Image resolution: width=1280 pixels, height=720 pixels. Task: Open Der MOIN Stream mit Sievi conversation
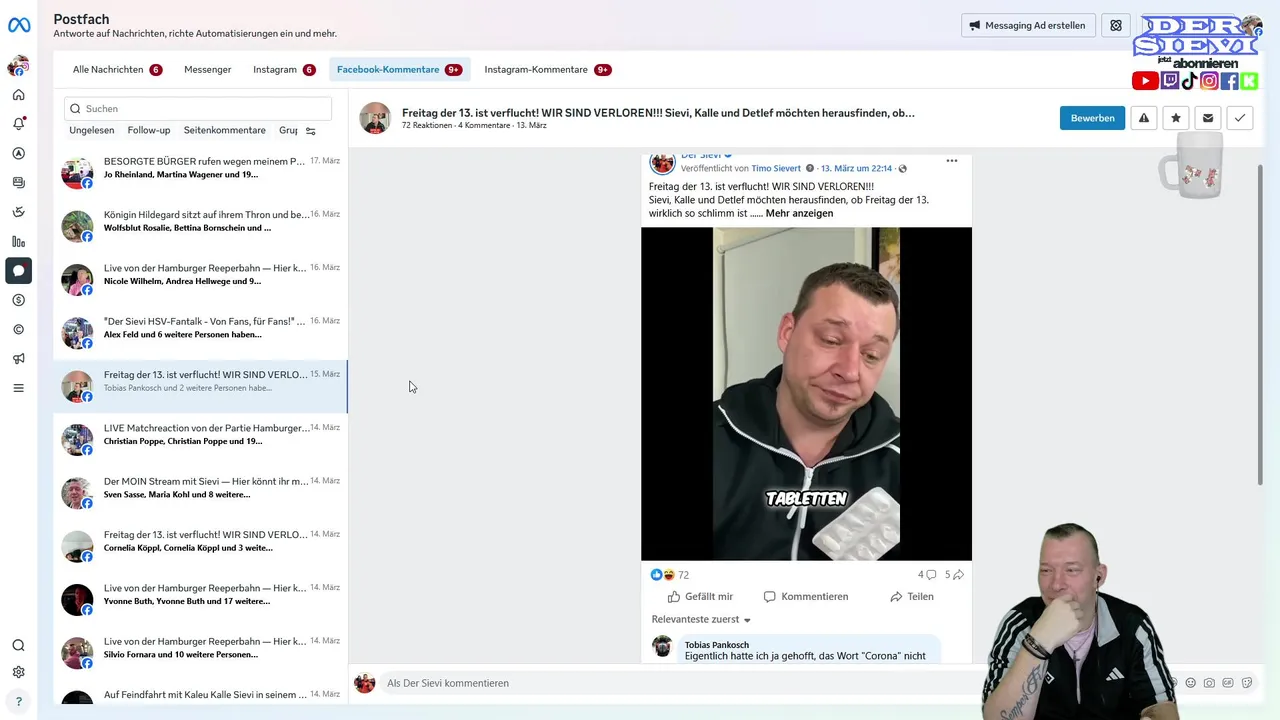[200, 494]
